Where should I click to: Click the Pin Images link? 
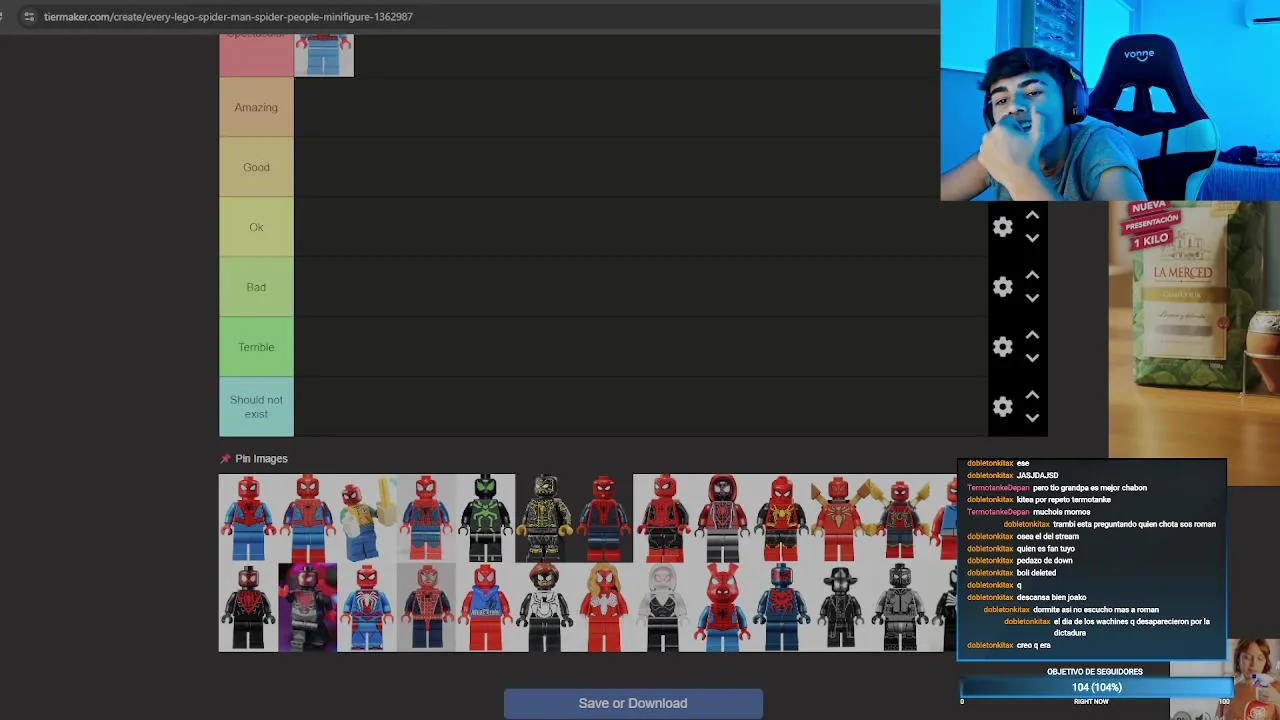pyautogui.click(x=261, y=459)
